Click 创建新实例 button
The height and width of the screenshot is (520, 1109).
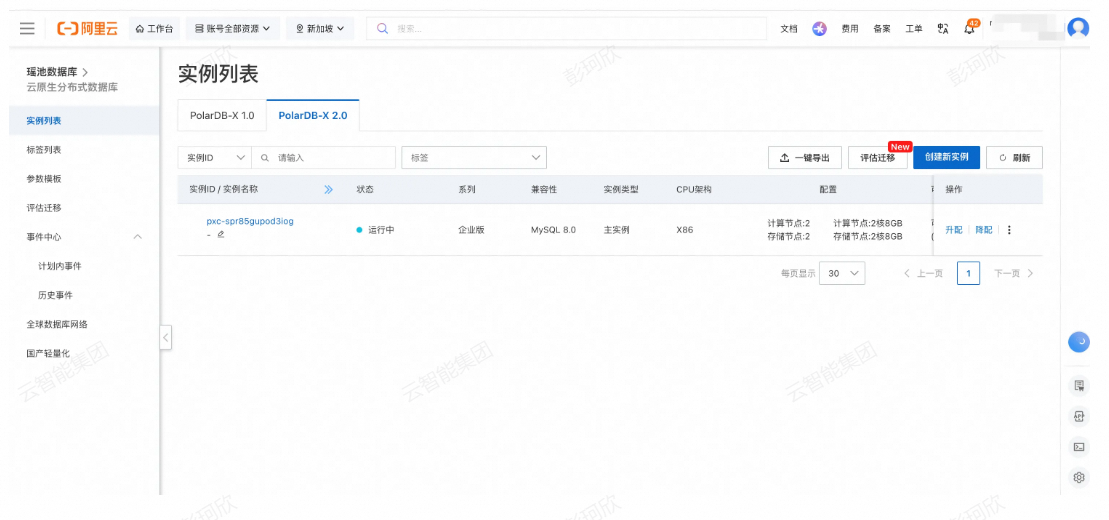pyautogui.click(x=946, y=158)
